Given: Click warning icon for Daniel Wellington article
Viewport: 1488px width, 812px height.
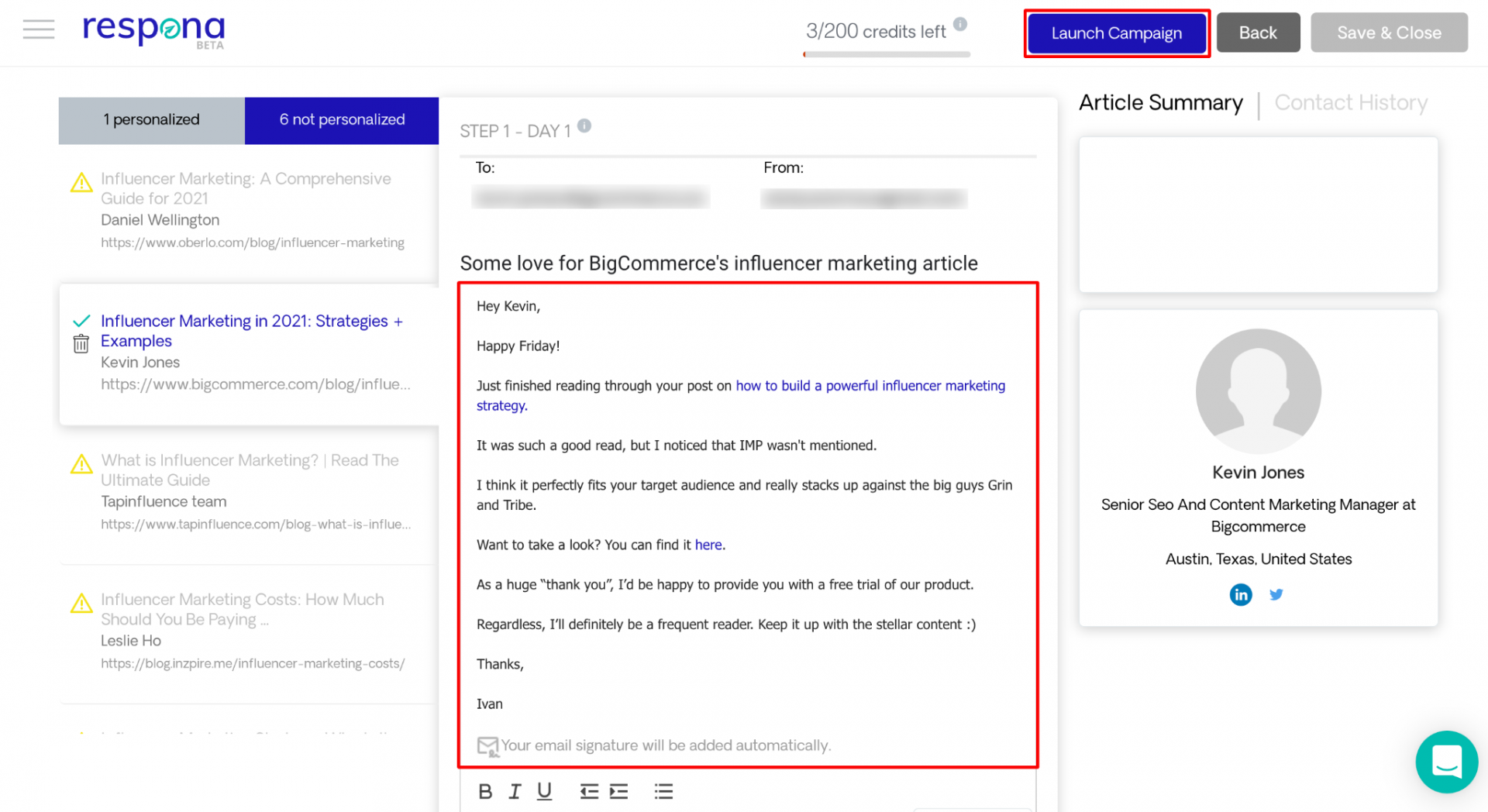Looking at the screenshot, I should coord(81,183).
